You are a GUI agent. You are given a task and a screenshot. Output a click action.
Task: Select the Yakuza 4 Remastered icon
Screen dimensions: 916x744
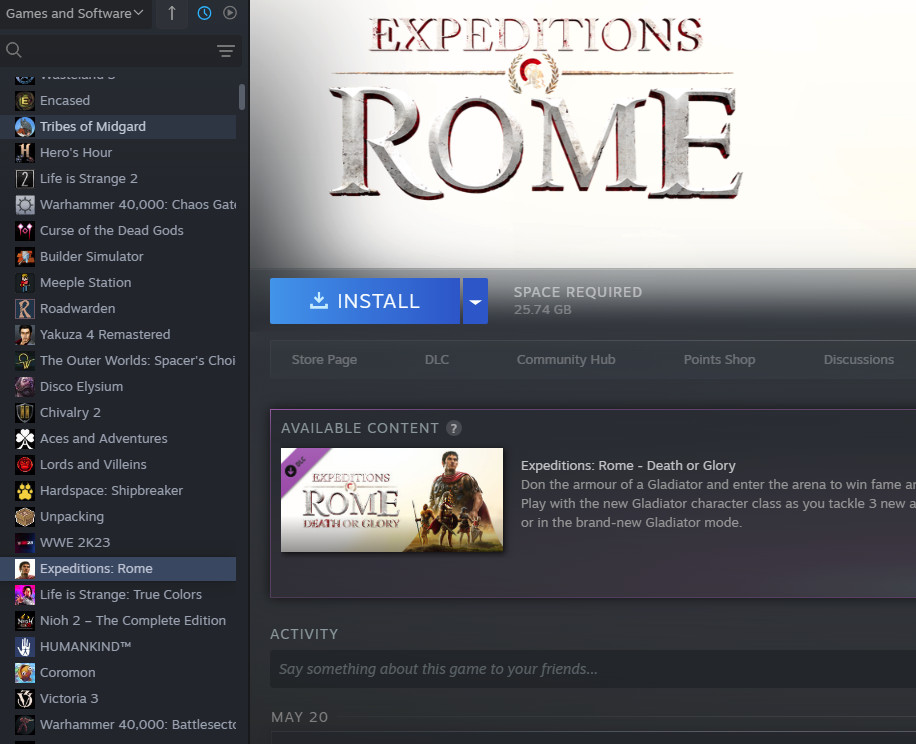[25, 335]
